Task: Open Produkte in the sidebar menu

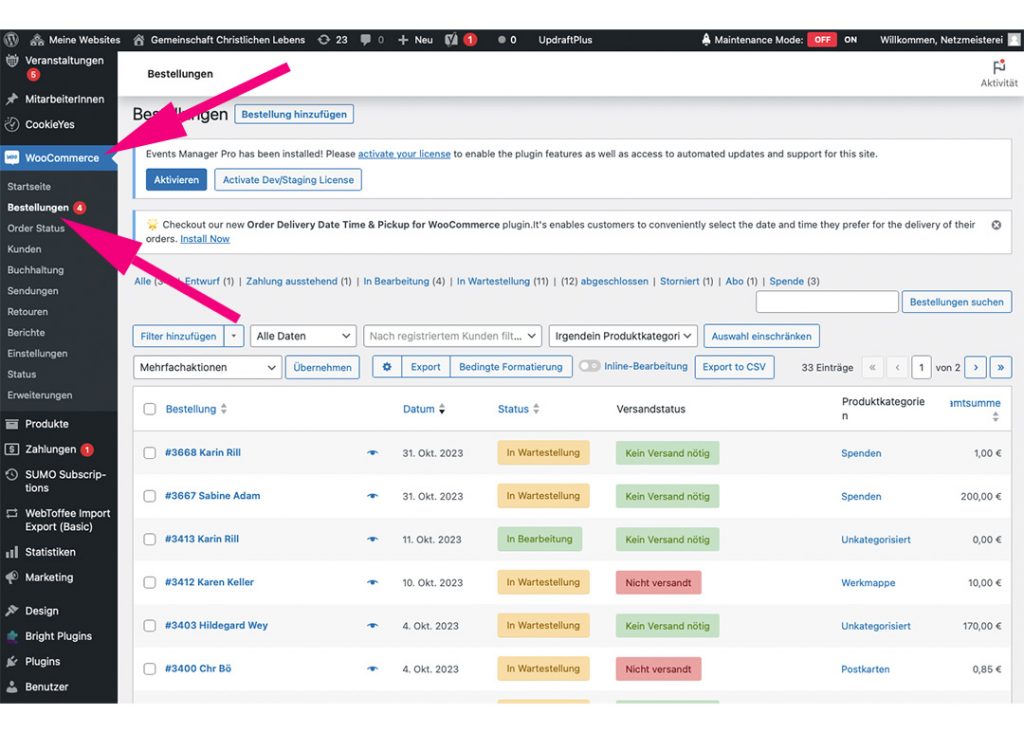Action: [x=47, y=424]
